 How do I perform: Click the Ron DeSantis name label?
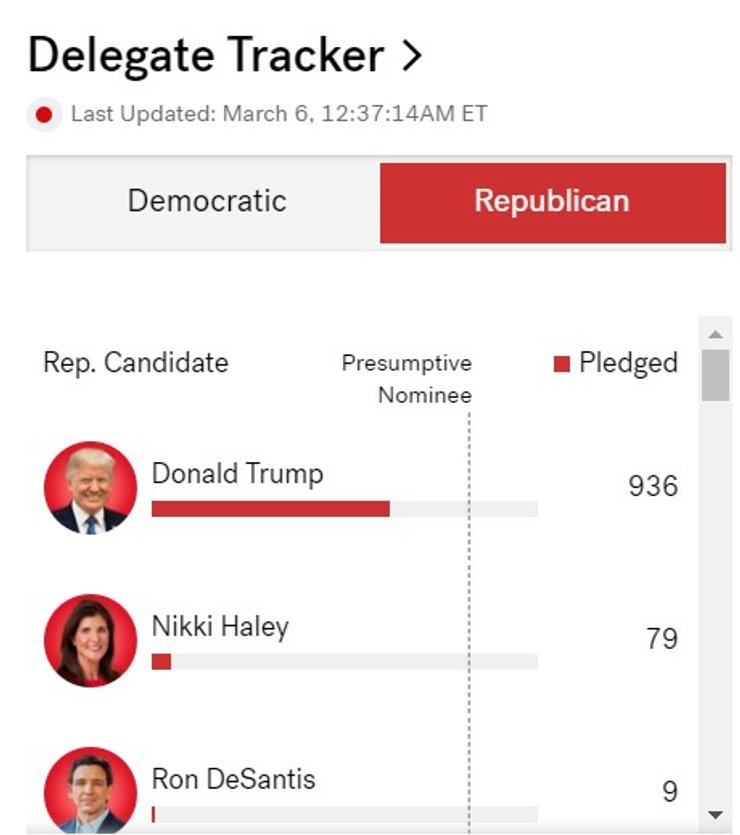(233, 779)
